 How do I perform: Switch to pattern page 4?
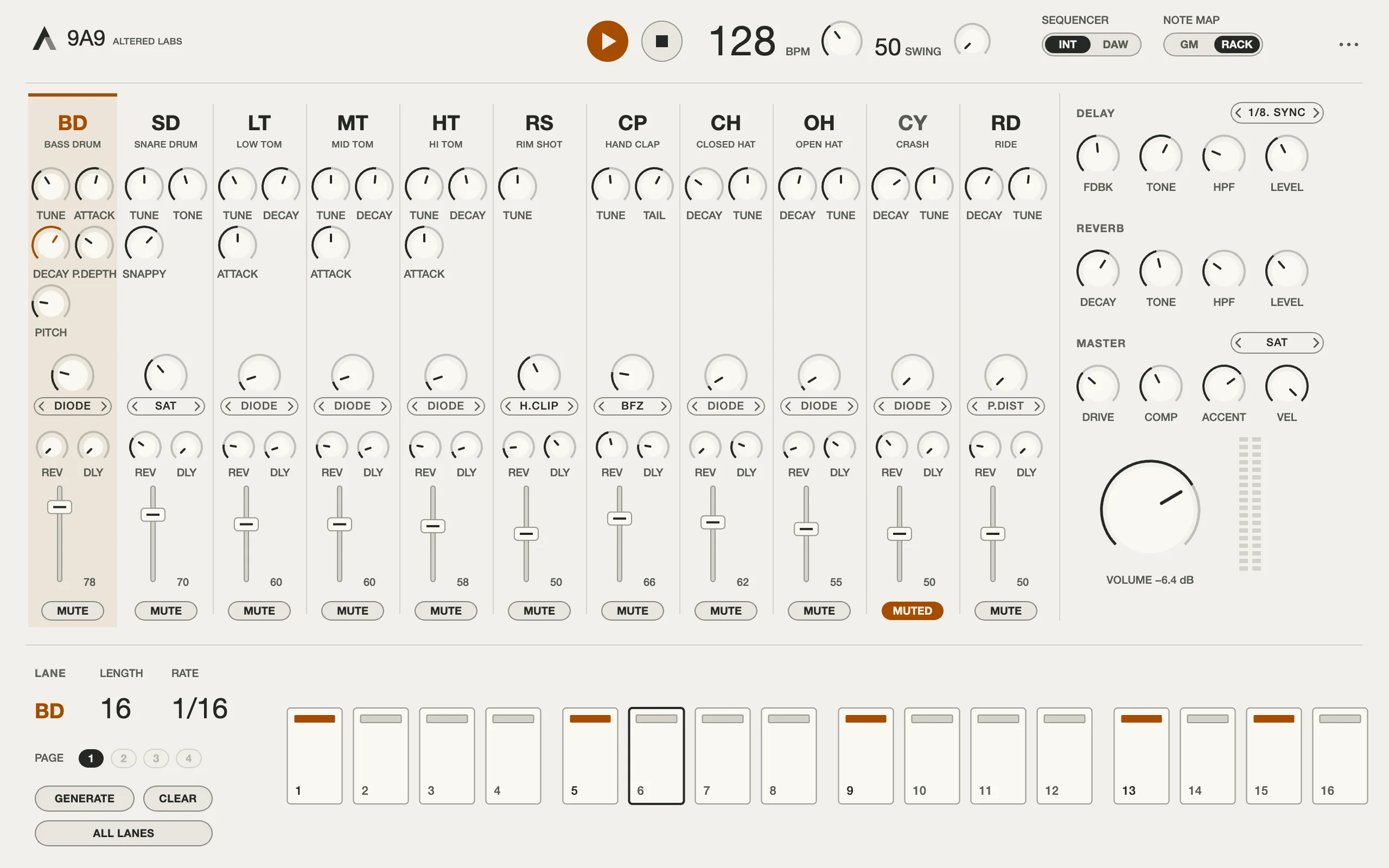[188, 758]
